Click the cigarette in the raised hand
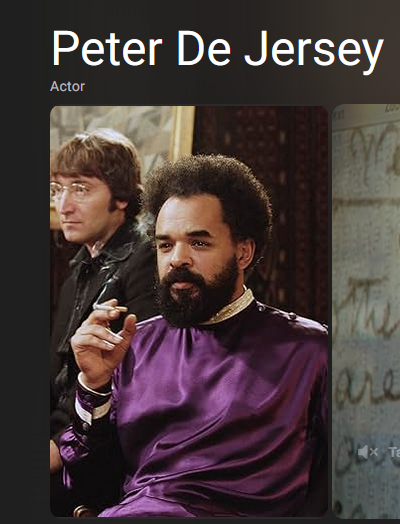Image resolution: width=400 pixels, height=524 pixels. [x=110, y=307]
